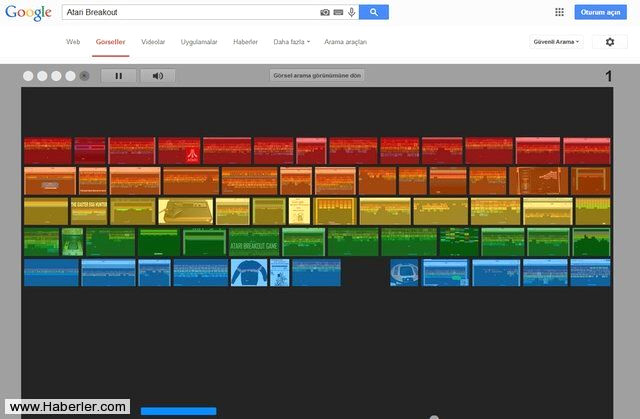Open the Uygulamalar tab
640x419 pixels.
pos(199,42)
